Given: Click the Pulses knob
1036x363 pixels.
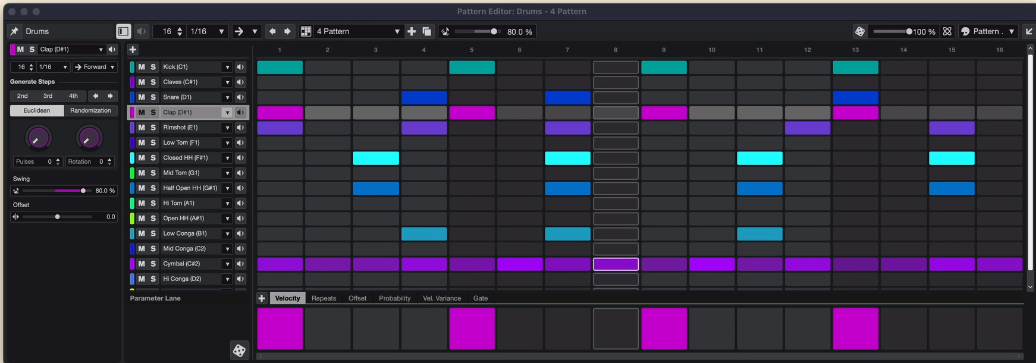Looking at the screenshot, I should (38, 138).
